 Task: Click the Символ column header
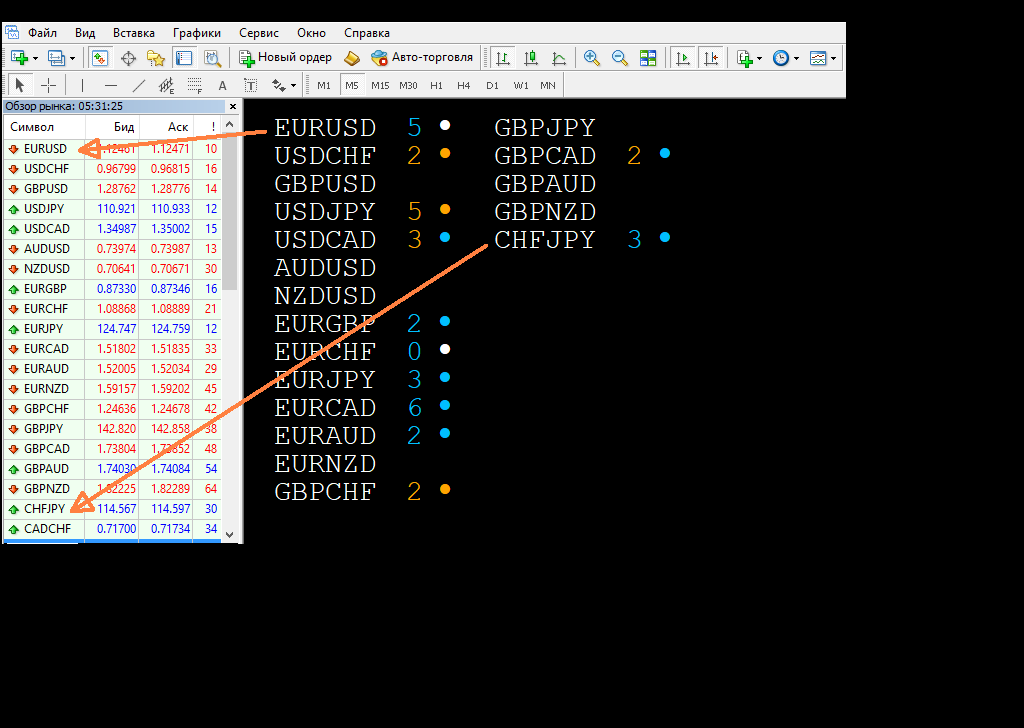click(44, 127)
